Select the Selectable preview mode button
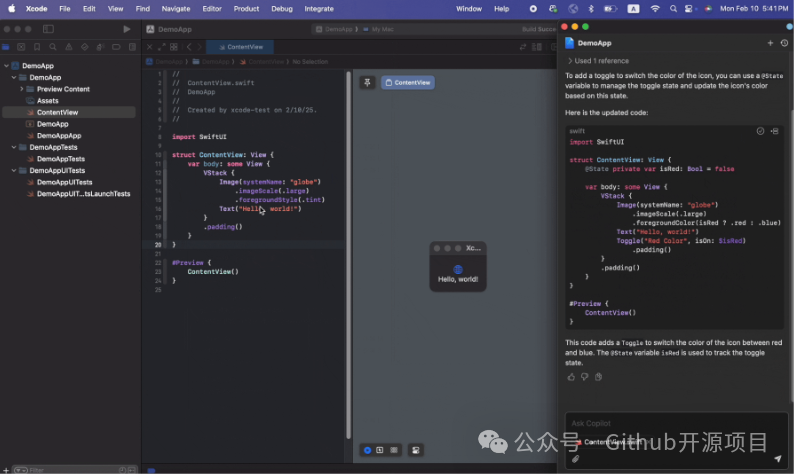The image size is (794, 474). [x=380, y=450]
